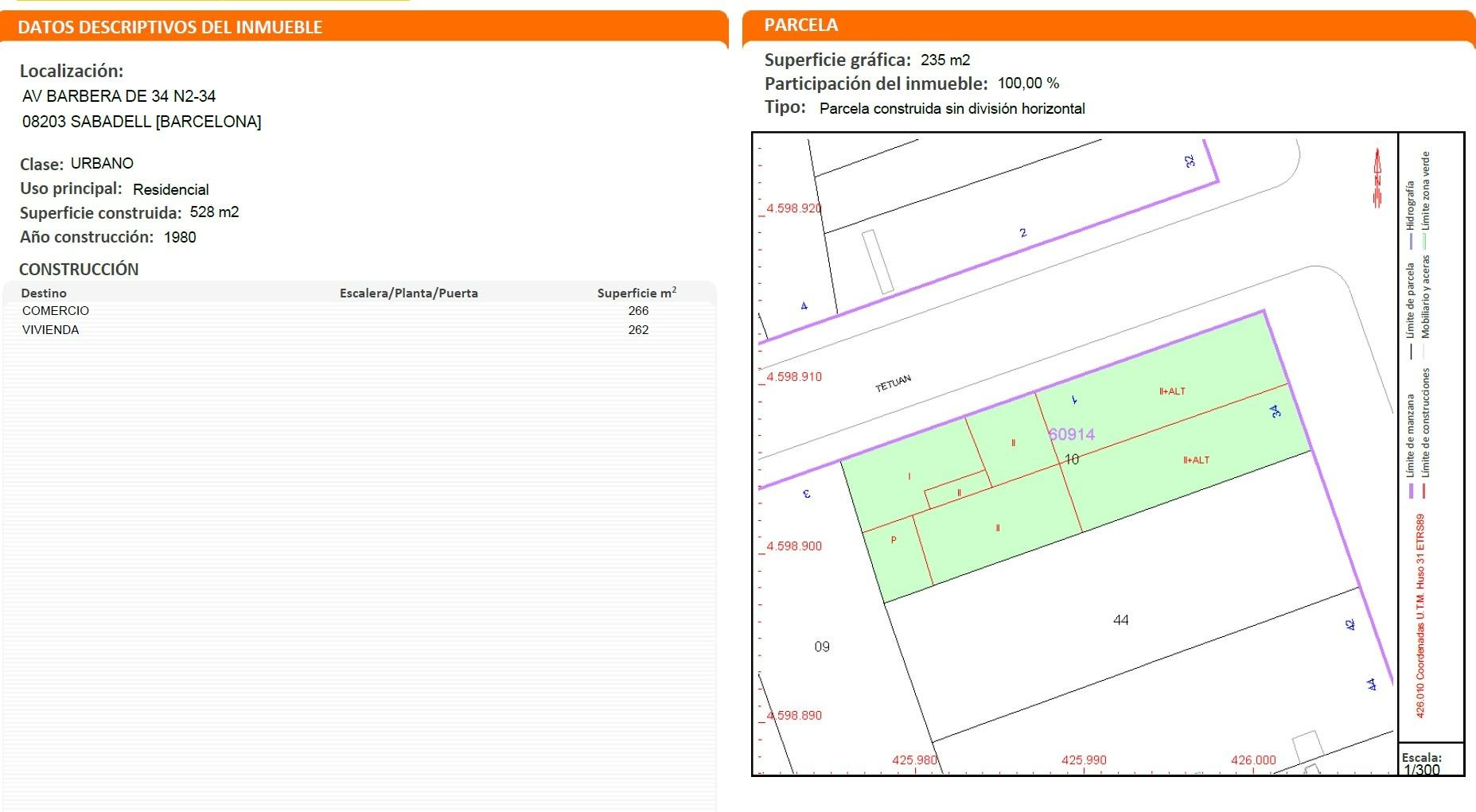
Task: Select the Y coordinate label 4.598.890
Action: pyautogui.click(x=794, y=716)
